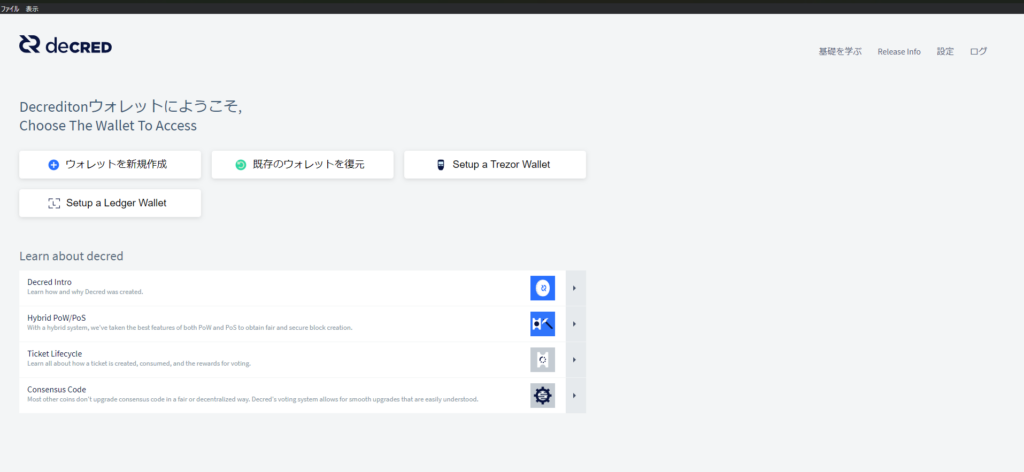The image size is (1024, 472).
Task: Expand the Hybrid PoW/PoS arrow
Action: (575, 324)
